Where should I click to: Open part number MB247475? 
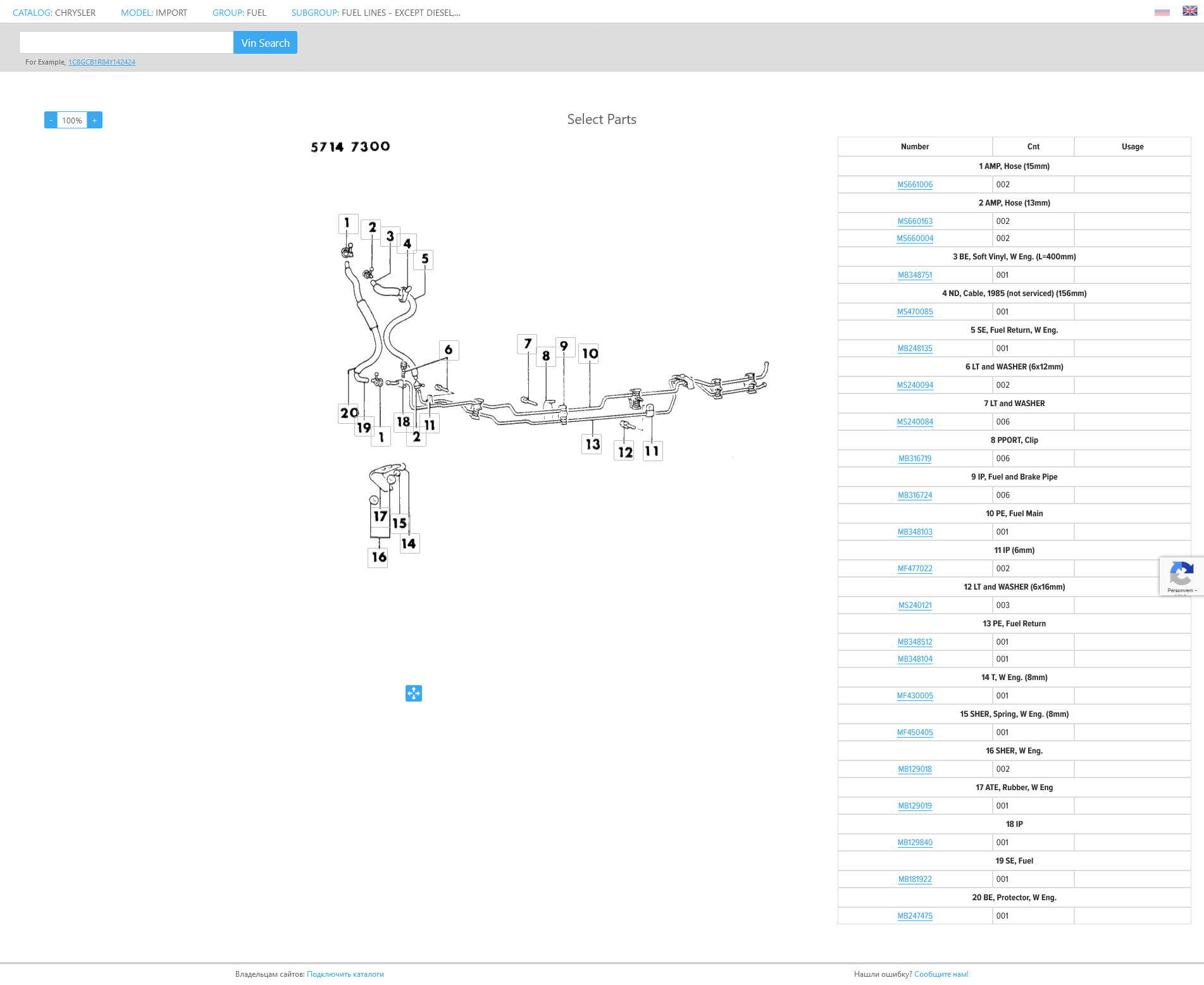pyautogui.click(x=915, y=916)
